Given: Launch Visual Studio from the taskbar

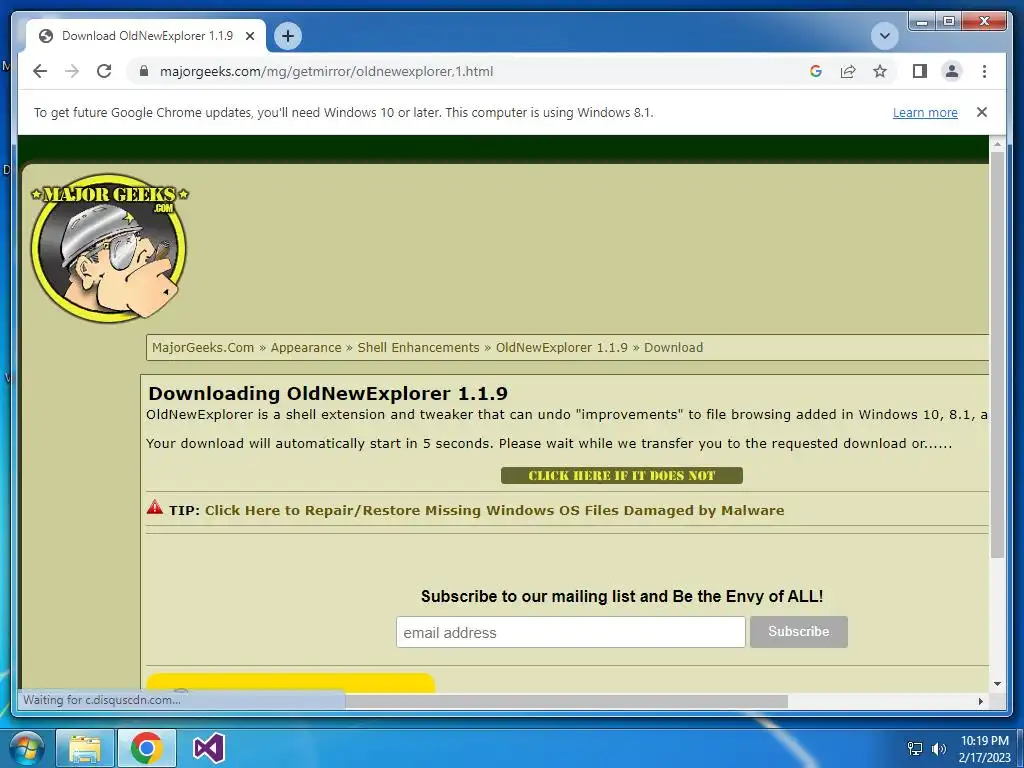Looking at the screenshot, I should [209, 748].
